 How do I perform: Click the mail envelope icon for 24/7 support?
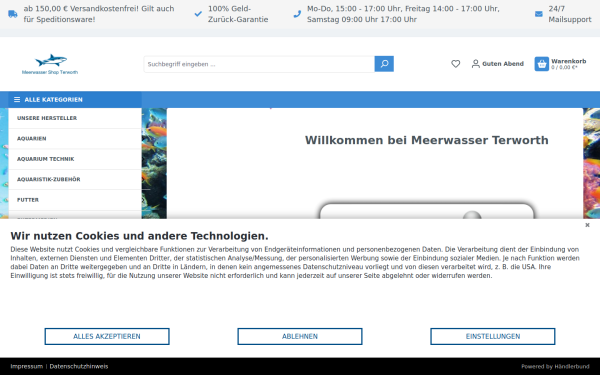pyautogui.click(x=538, y=14)
